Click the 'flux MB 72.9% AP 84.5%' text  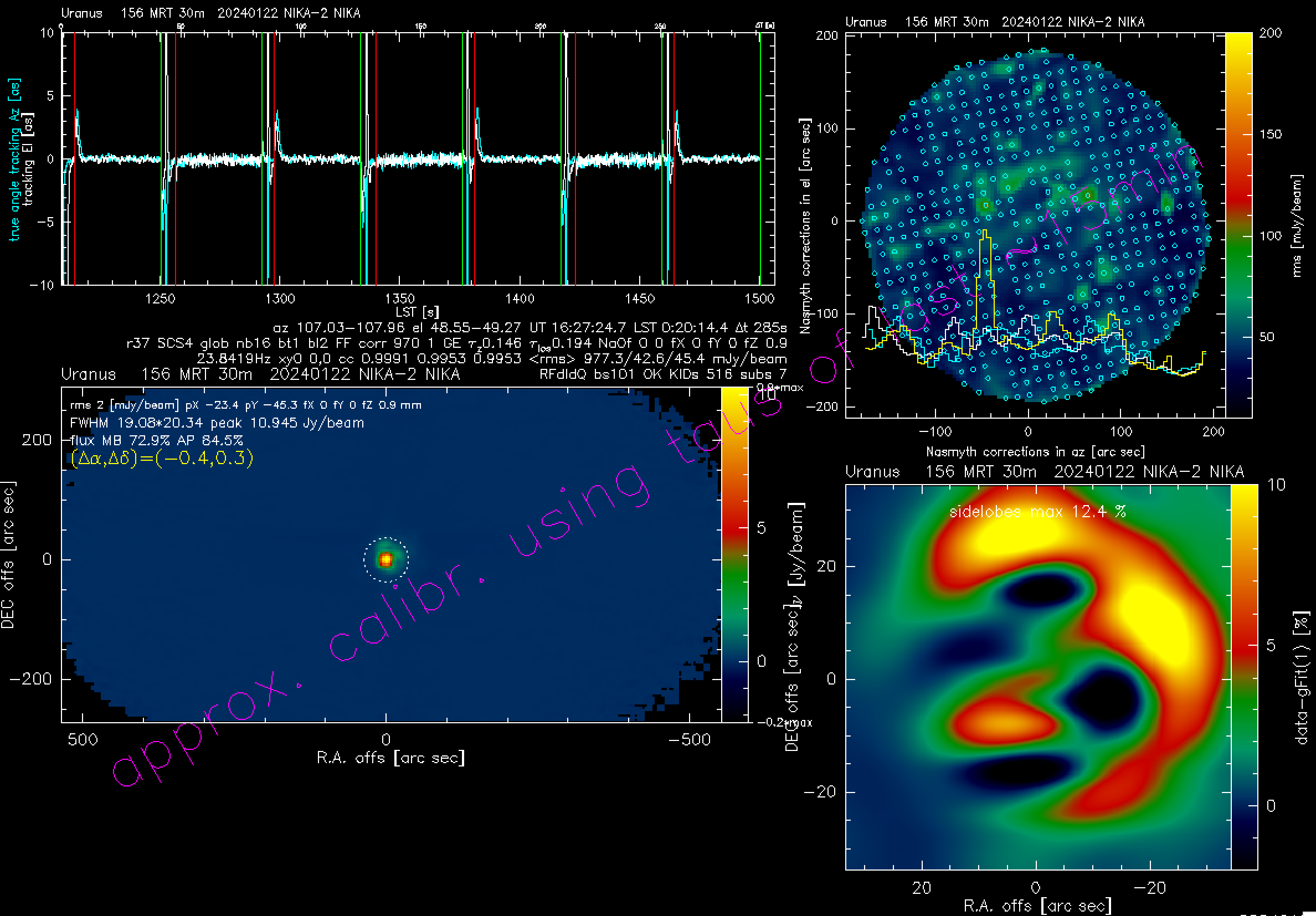(157, 440)
